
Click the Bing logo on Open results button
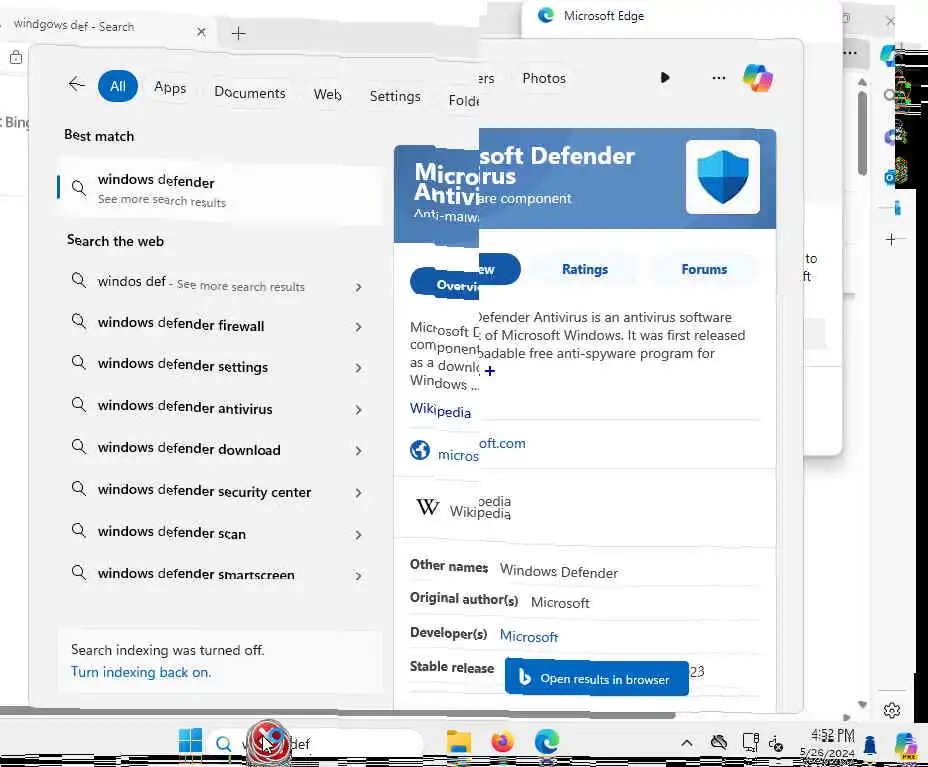coord(524,676)
